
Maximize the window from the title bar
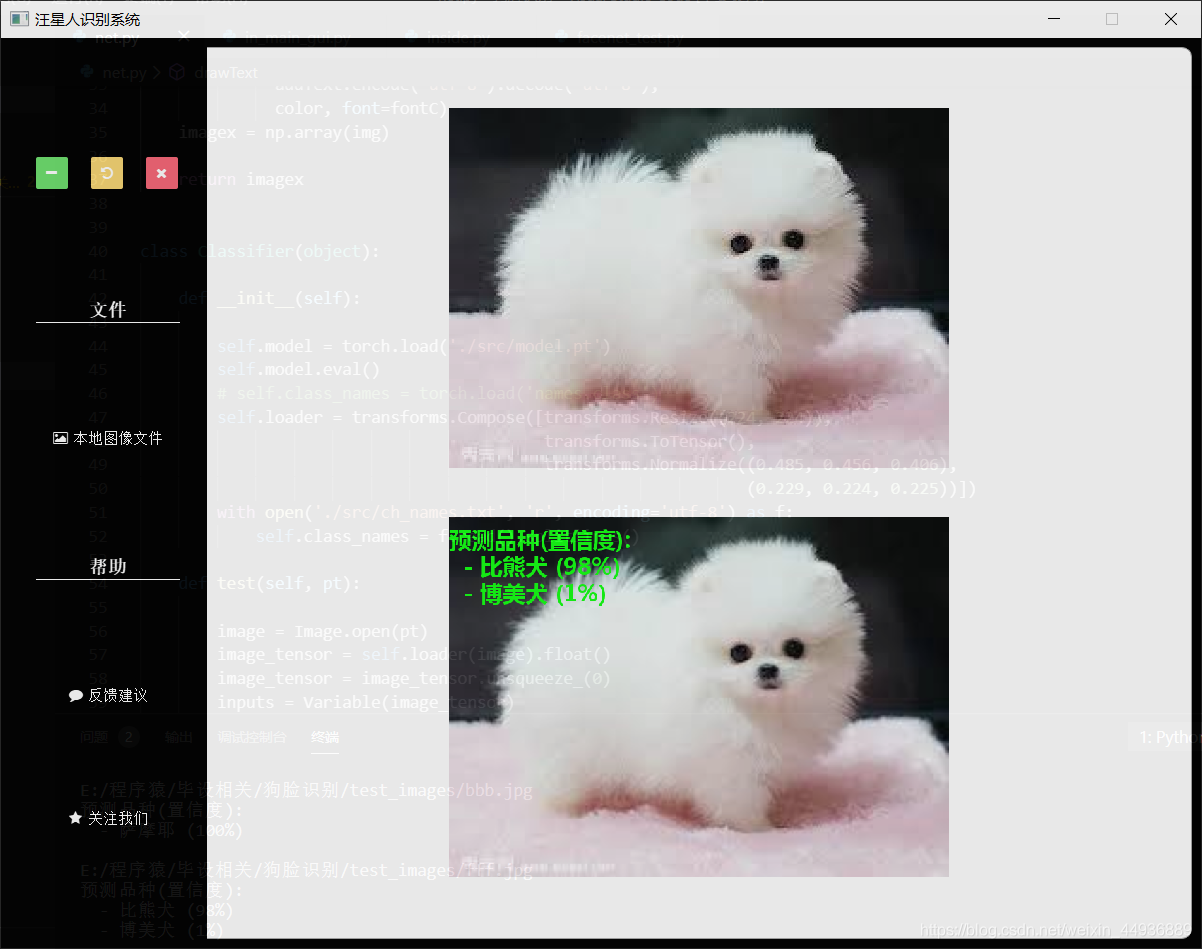[1112, 19]
